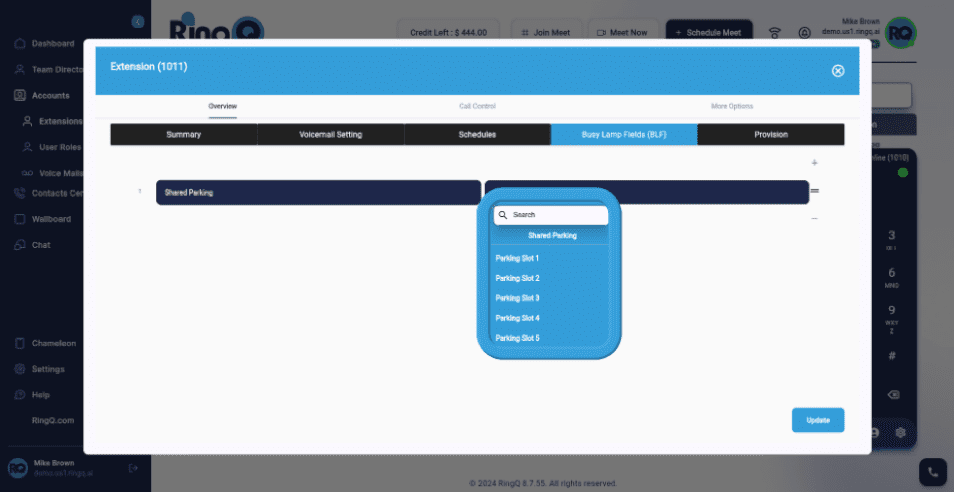Image resolution: width=954 pixels, height=492 pixels.
Task: Open the phone dialer floating button
Action: coord(932,471)
